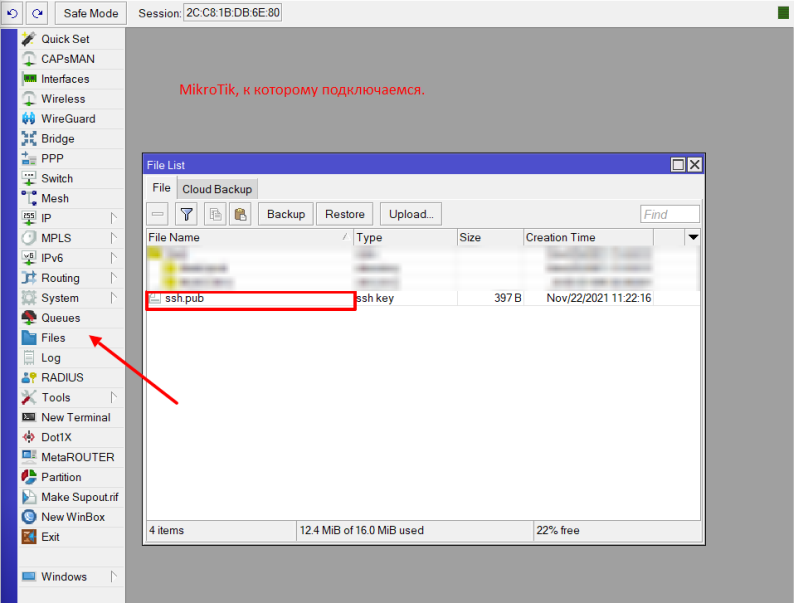794x603 pixels.
Task: Open Files menu entry
Action: (71, 338)
